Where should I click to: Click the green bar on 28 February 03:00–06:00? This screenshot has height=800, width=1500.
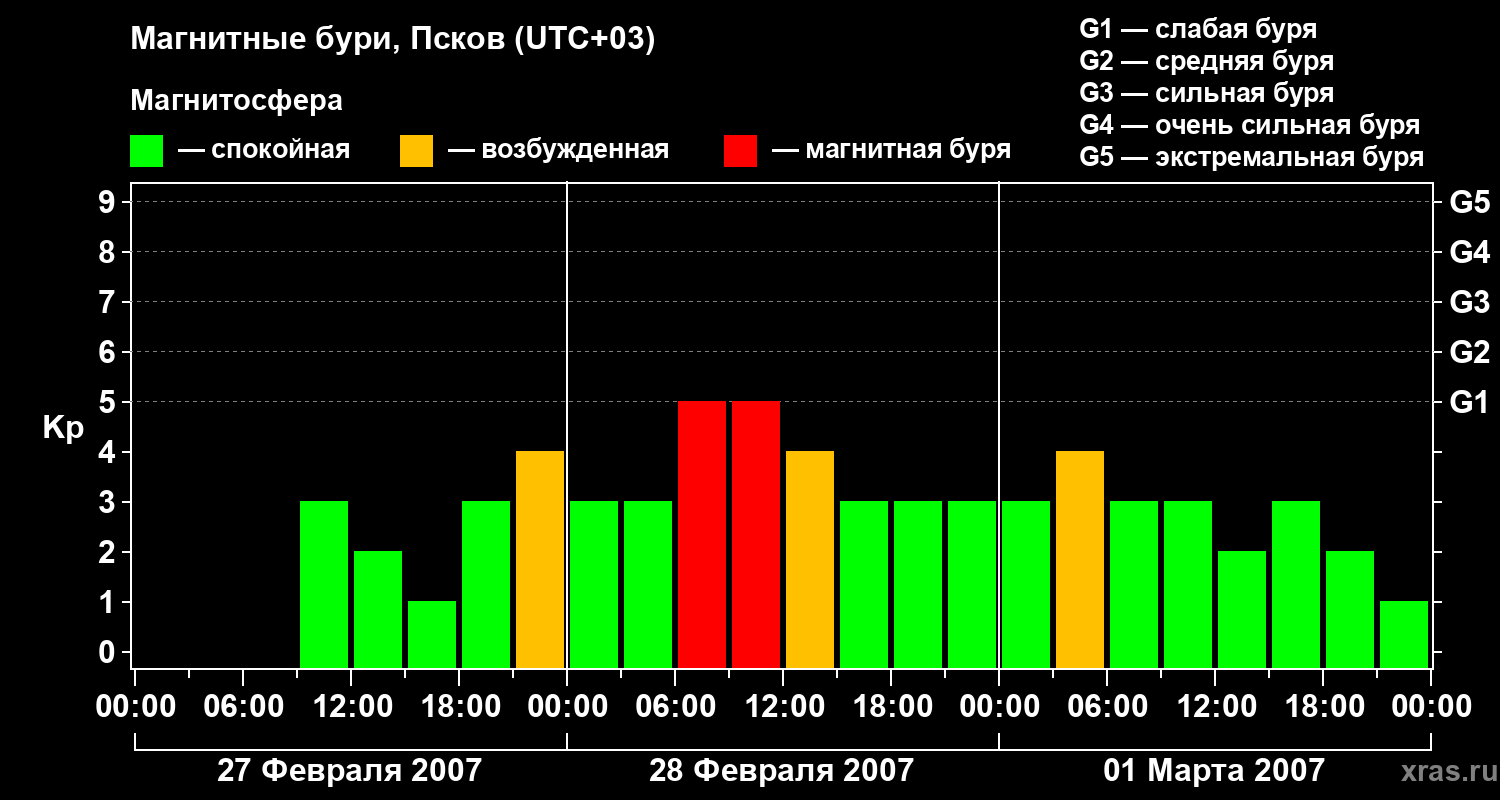648,584
